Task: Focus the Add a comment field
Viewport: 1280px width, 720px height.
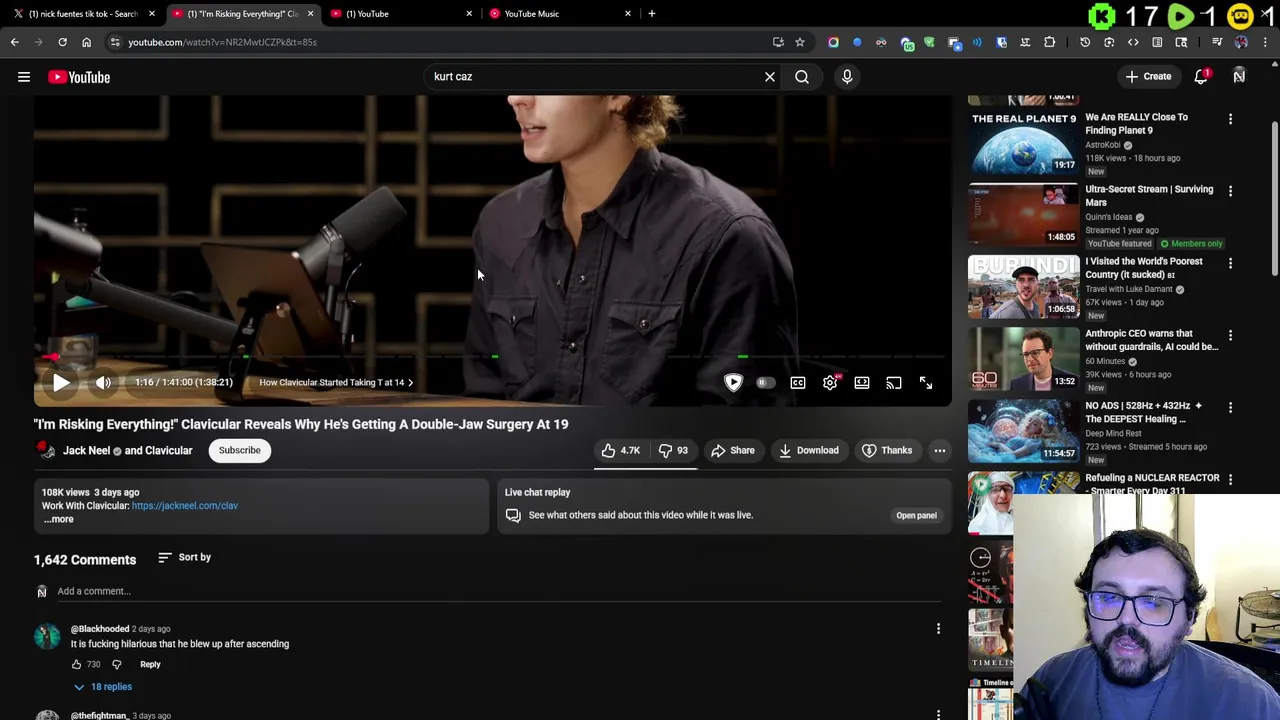Action: [498, 591]
